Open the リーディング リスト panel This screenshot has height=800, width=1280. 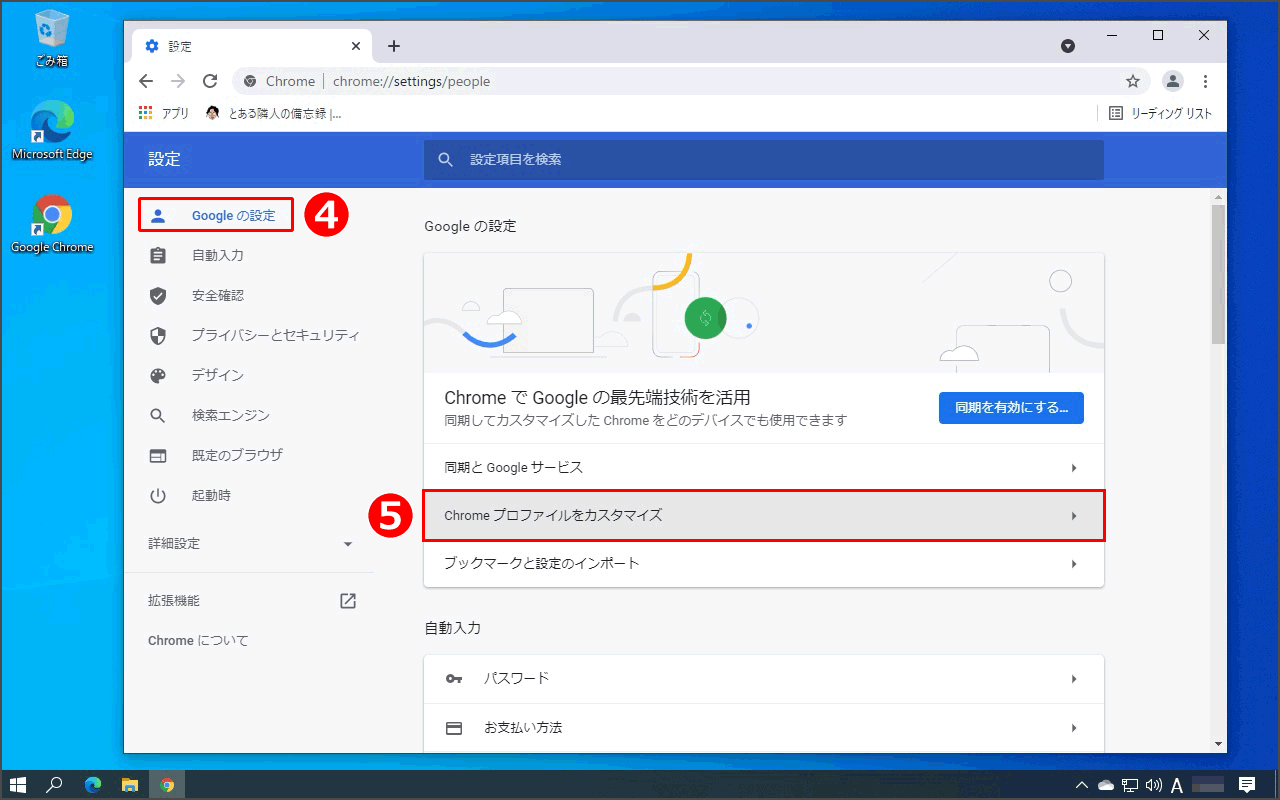point(1161,113)
